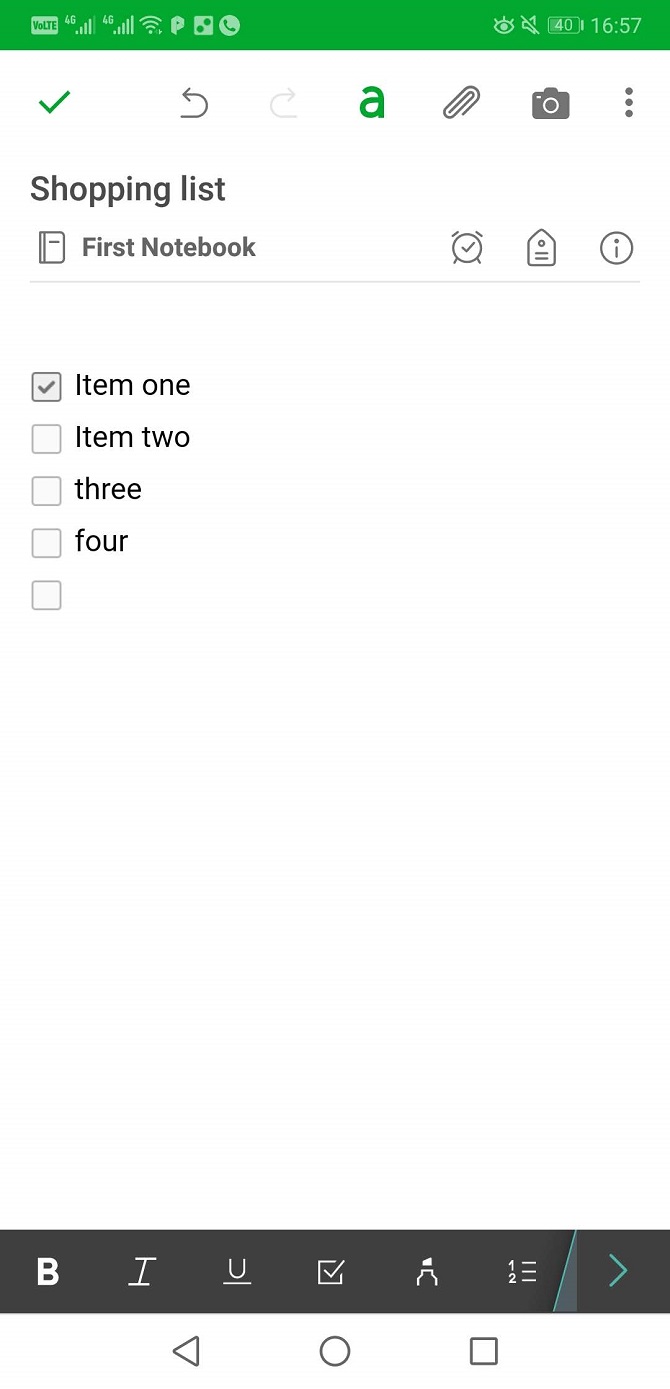
Task: Tick the checkbox next to 'three'
Action: click(x=47, y=491)
